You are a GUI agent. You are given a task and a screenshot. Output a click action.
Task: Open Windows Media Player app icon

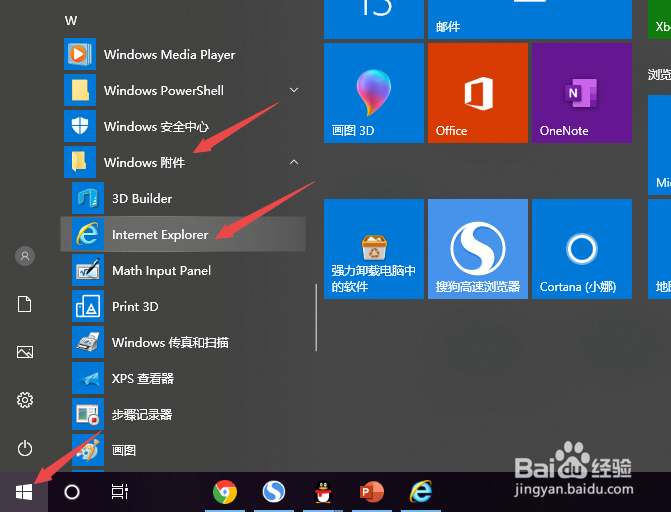tap(80, 54)
